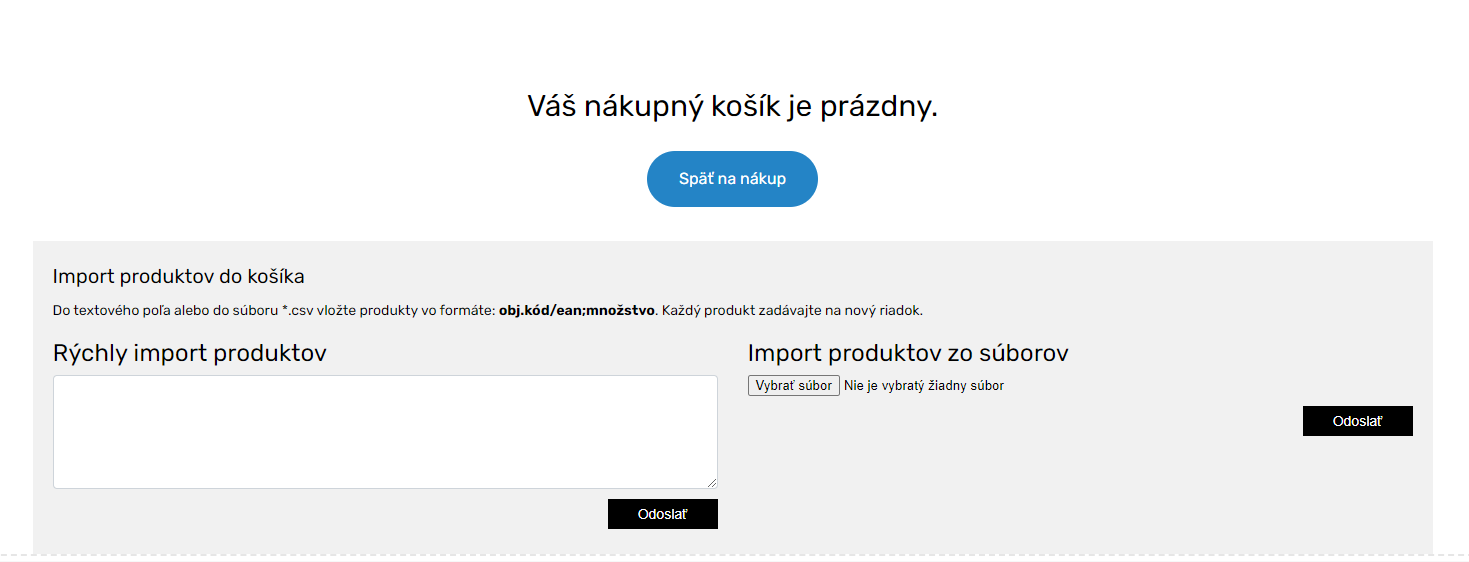
Task: Focus the Rýchly import produktov text area
Action: tap(385, 431)
